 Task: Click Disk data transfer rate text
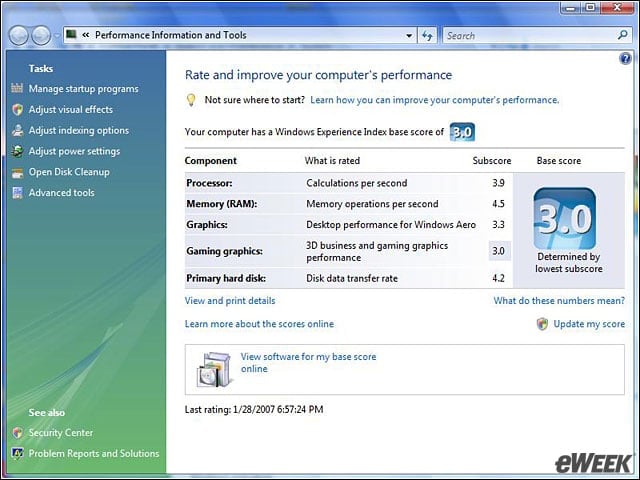pos(352,278)
